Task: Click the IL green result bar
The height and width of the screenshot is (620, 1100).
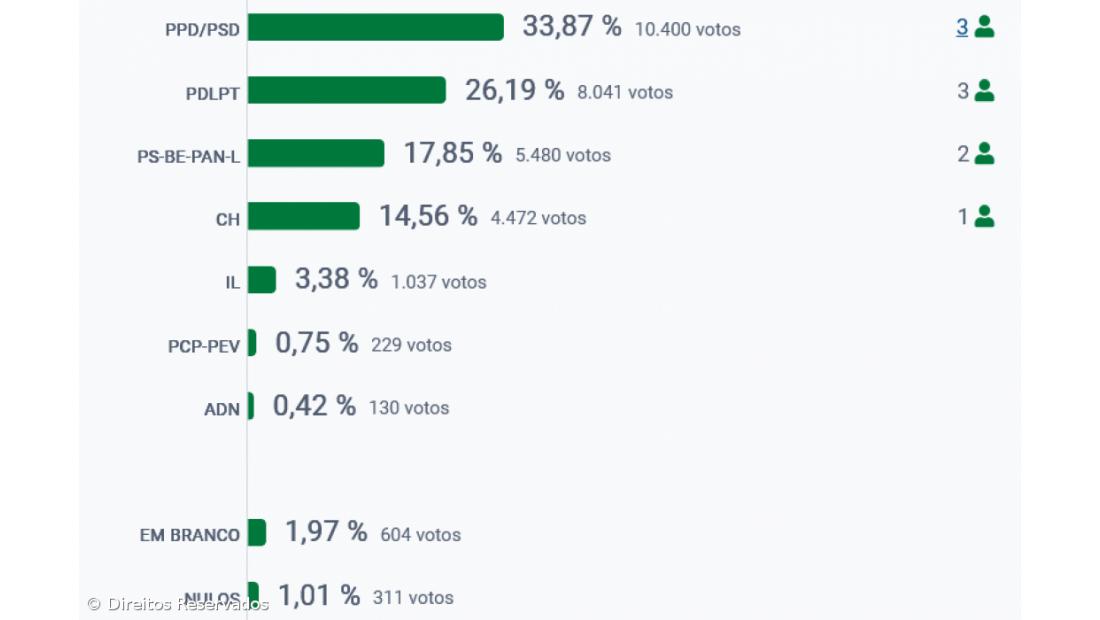Action: 261,281
